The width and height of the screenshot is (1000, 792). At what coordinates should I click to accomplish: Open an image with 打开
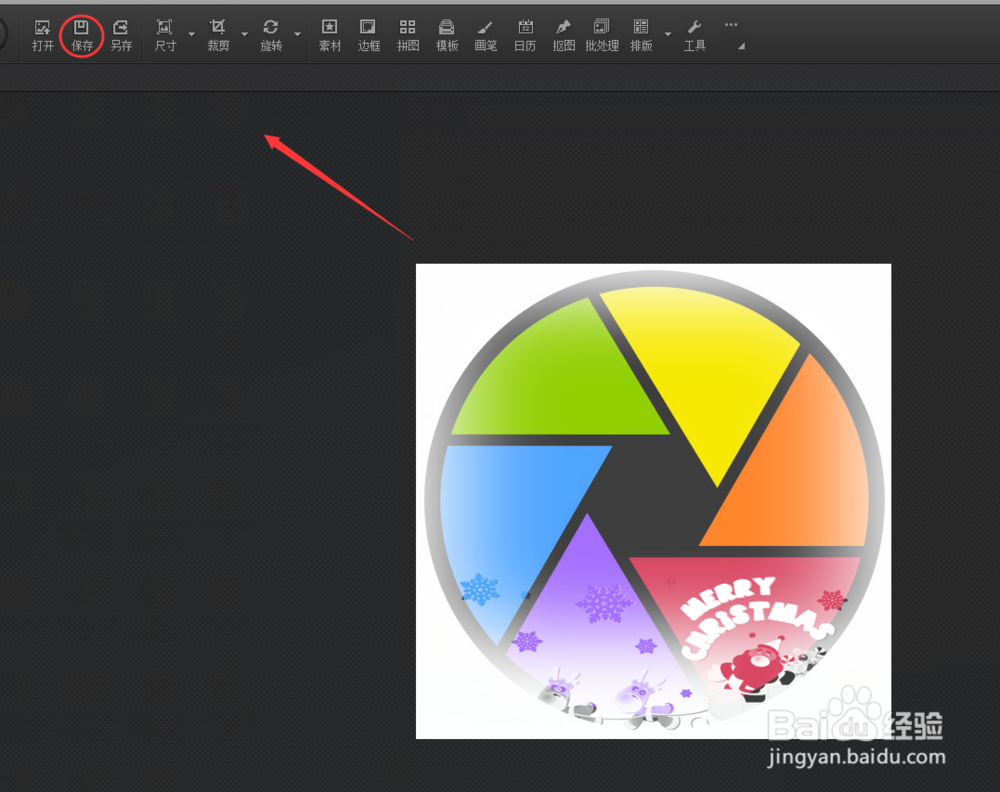point(43,36)
